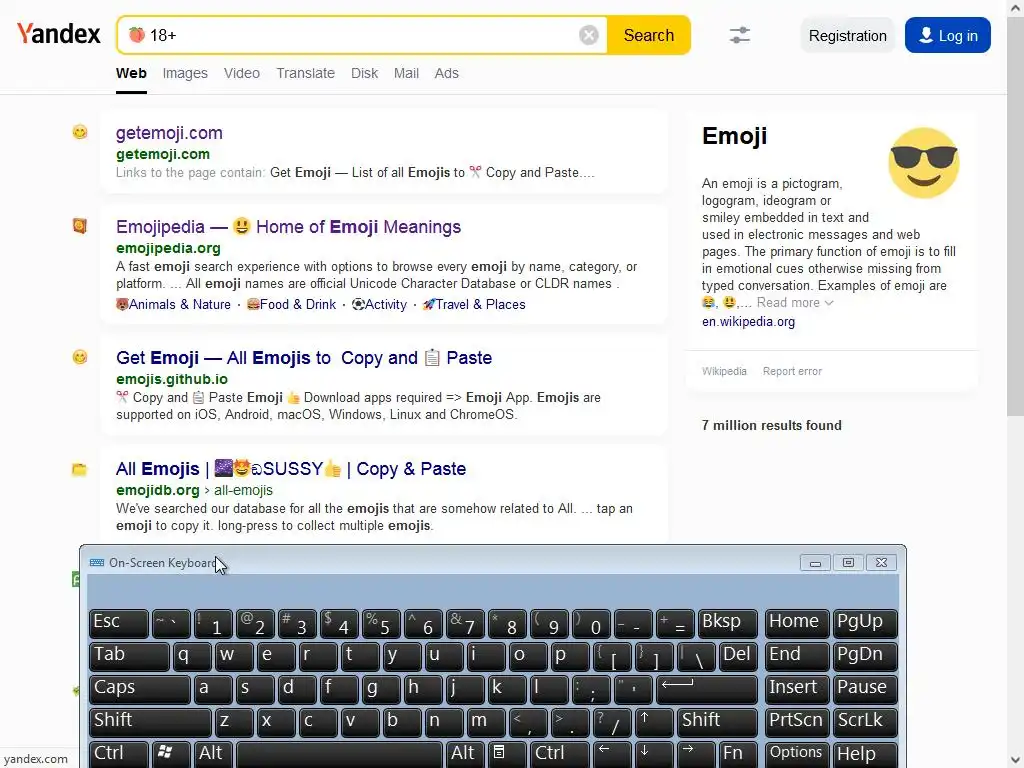Image resolution: width=1024 pixels, height=768 pixels.
Task: Select the Web tab
Action: pos(131,73)
